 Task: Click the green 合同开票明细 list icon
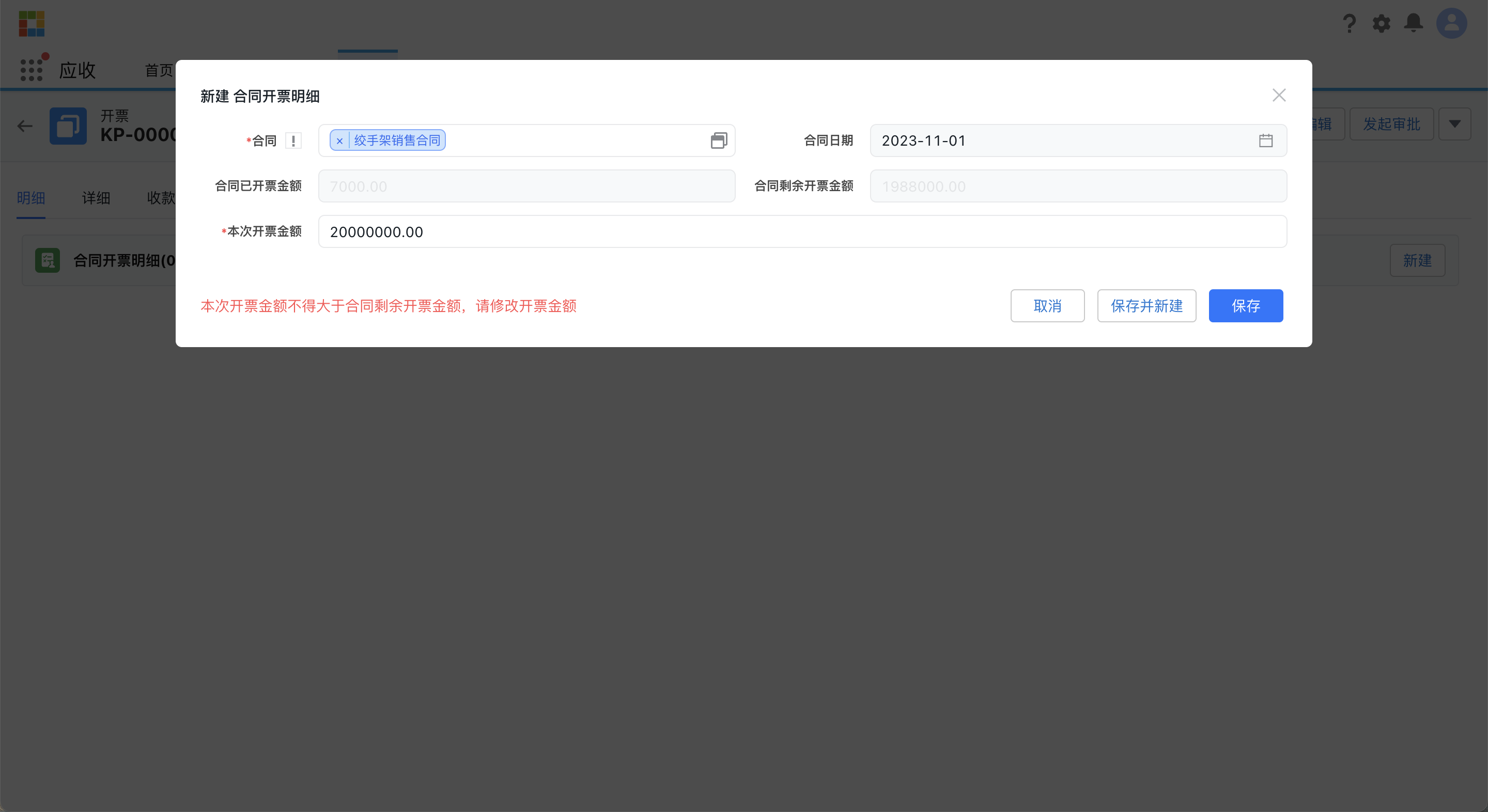pyautogui.click(x=48, y=260)
